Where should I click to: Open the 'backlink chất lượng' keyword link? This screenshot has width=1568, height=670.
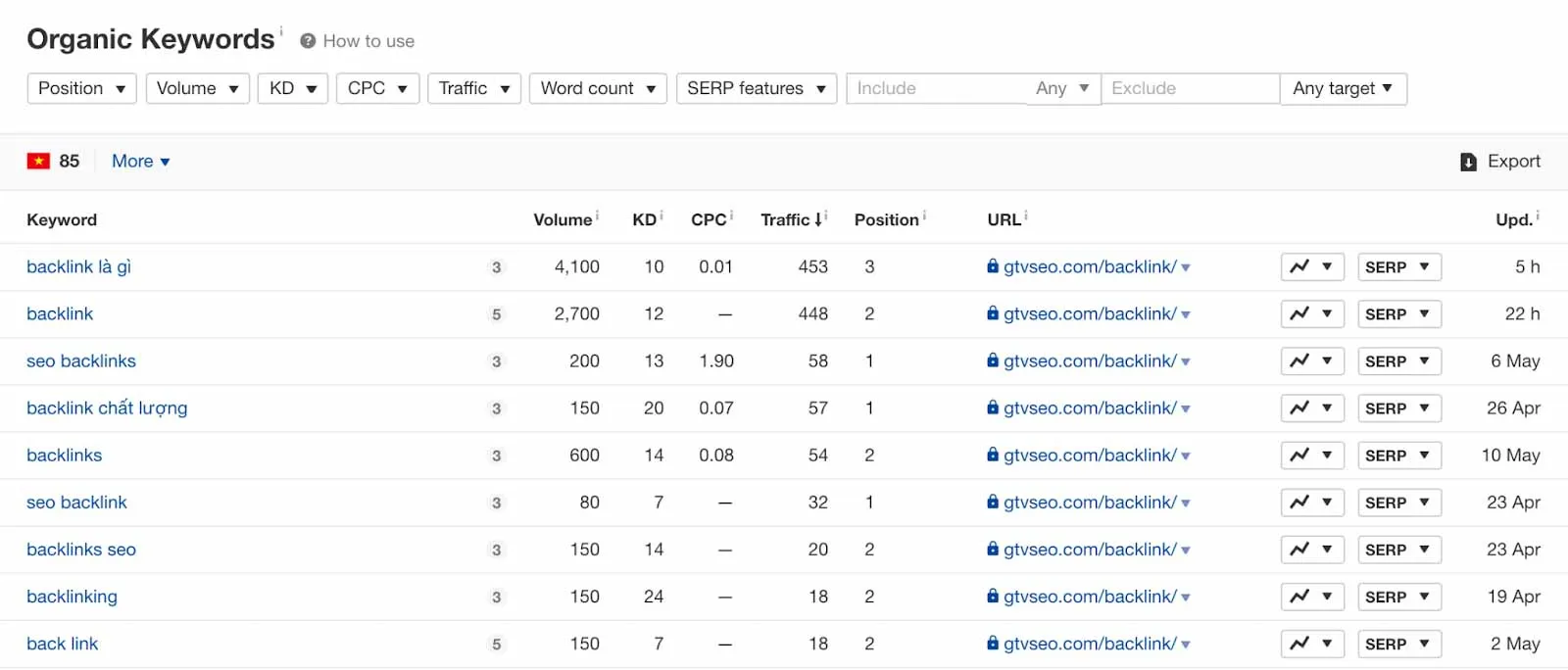107,407
